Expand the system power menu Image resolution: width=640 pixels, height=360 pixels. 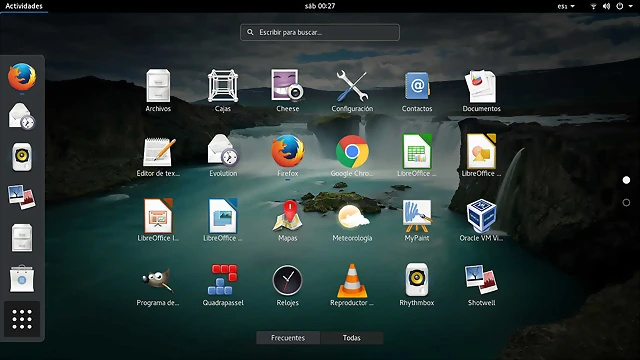pyautogui.click(x=624, y=6)
